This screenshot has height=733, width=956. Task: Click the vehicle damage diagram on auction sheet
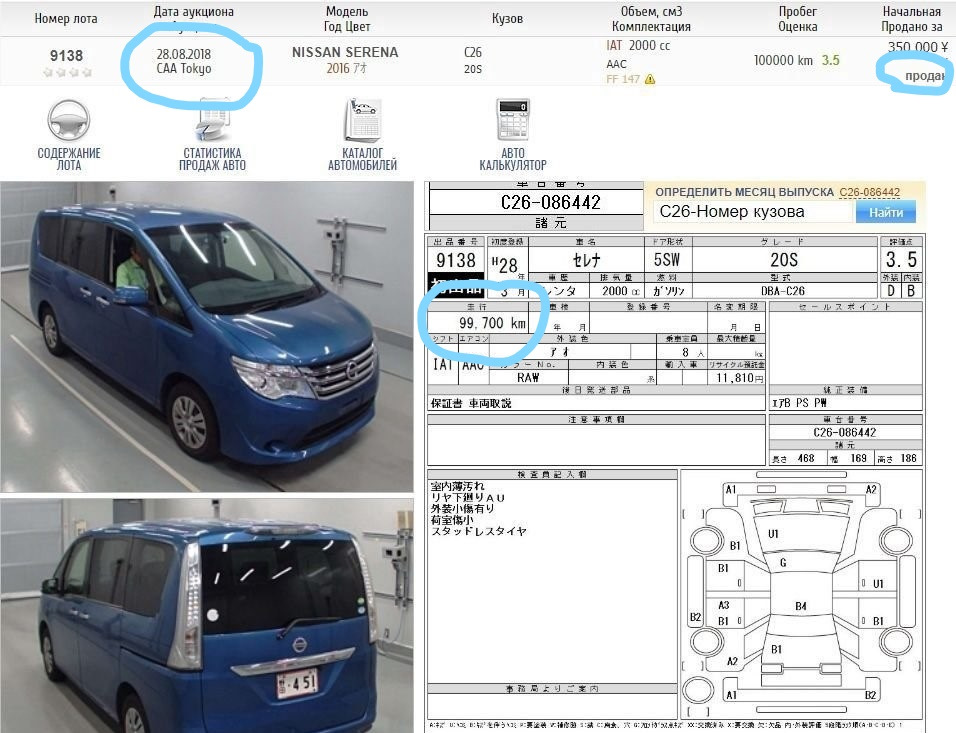click(801, 595)
